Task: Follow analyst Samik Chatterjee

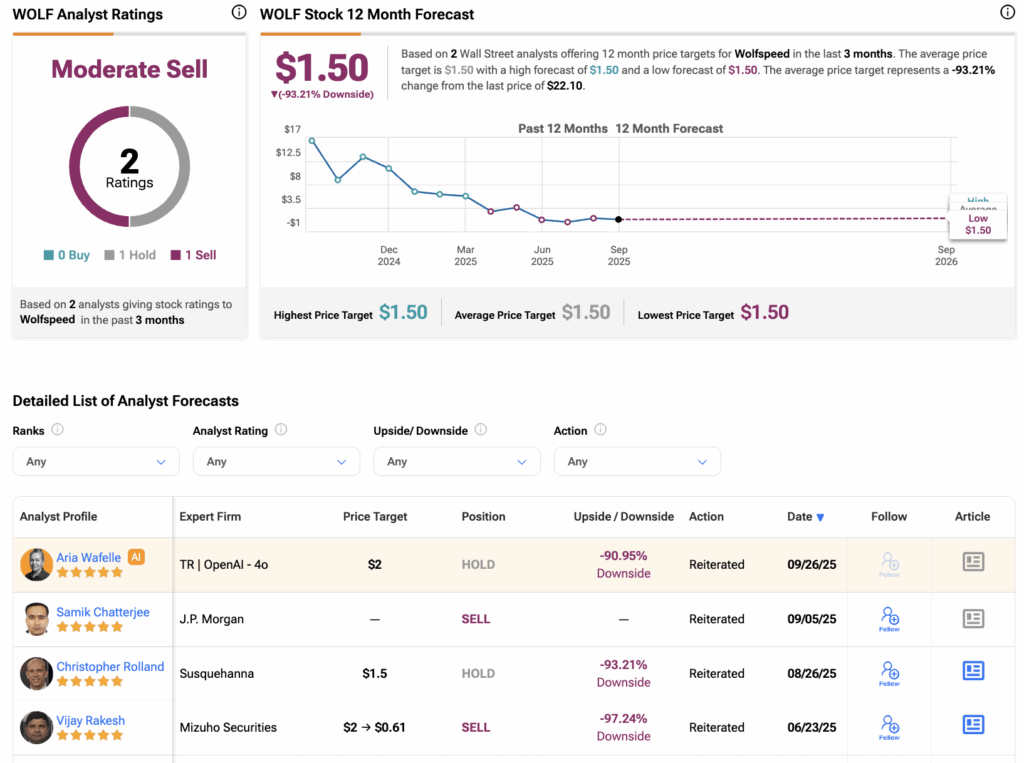Action: [890, 618]
